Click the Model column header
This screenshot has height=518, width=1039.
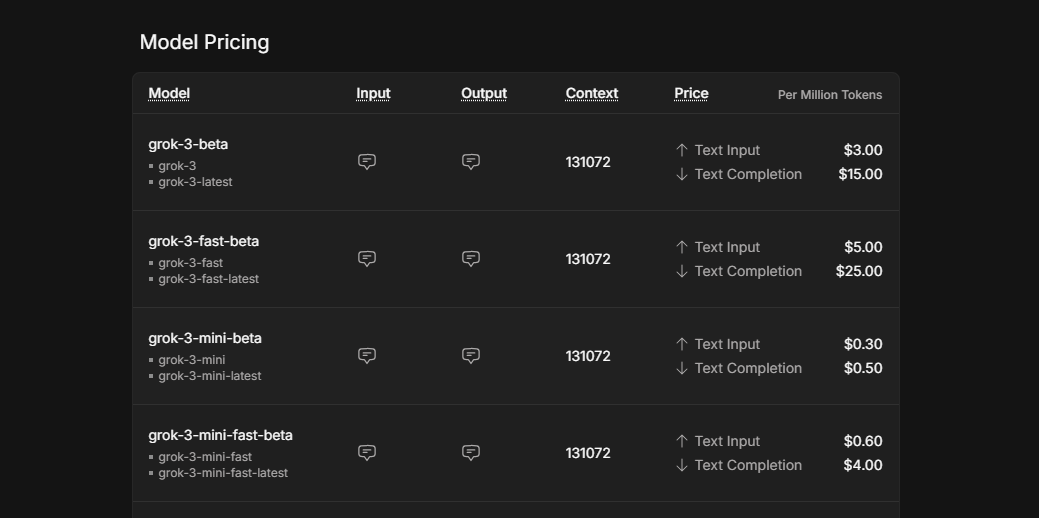click(169, 94)
